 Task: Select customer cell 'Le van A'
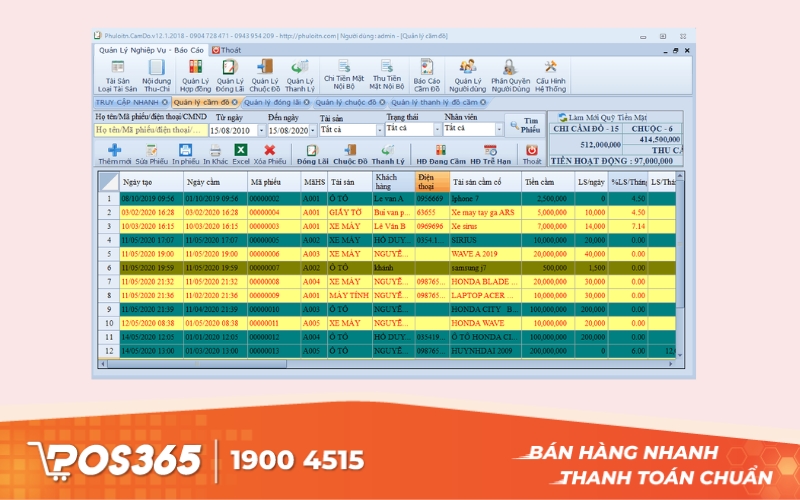pos(393,198)
